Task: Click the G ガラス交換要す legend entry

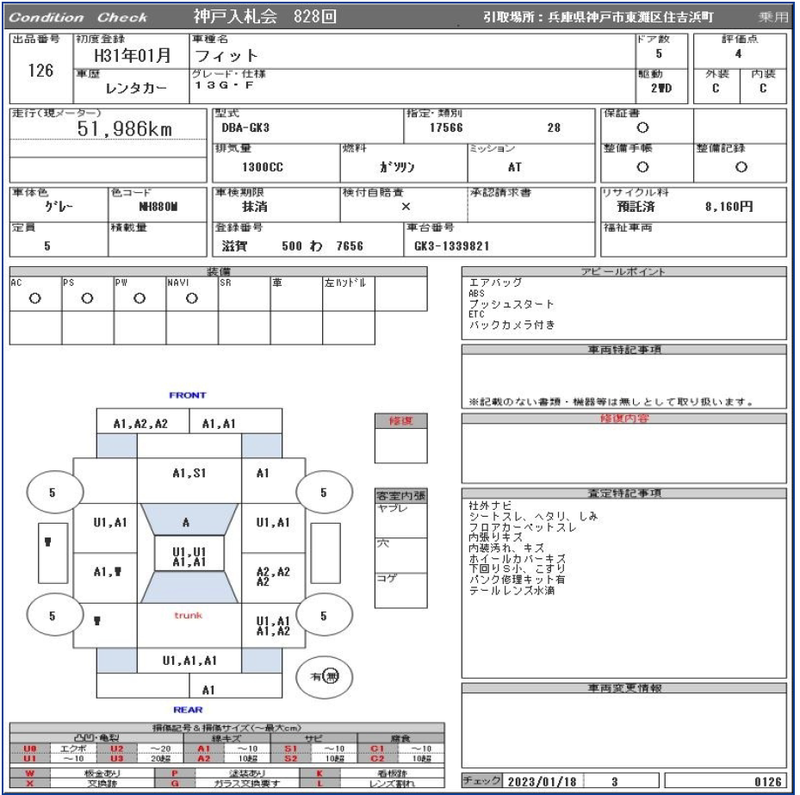Action: tap(227, 783)
